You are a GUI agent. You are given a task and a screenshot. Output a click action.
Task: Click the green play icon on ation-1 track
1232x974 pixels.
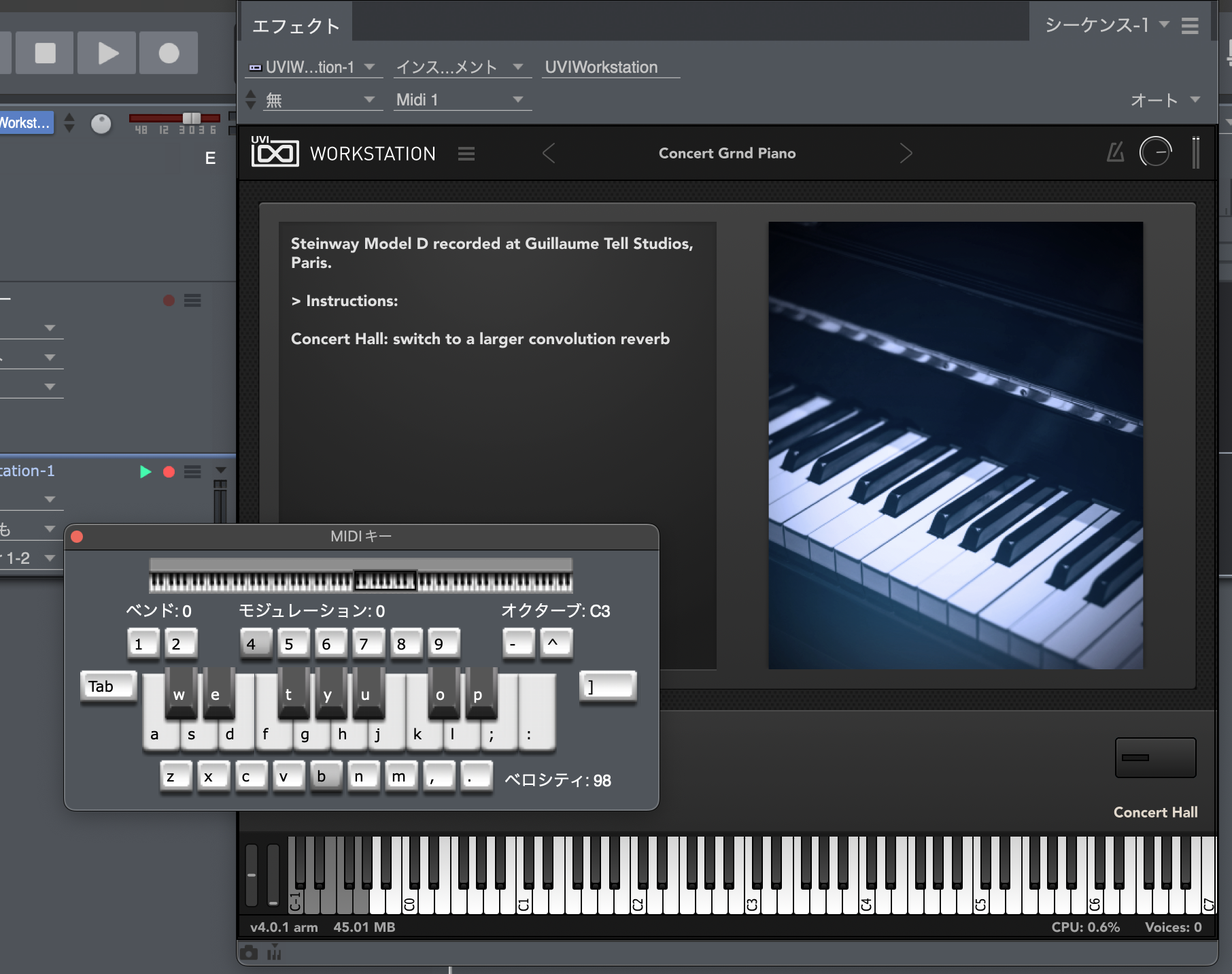point(145,472)
